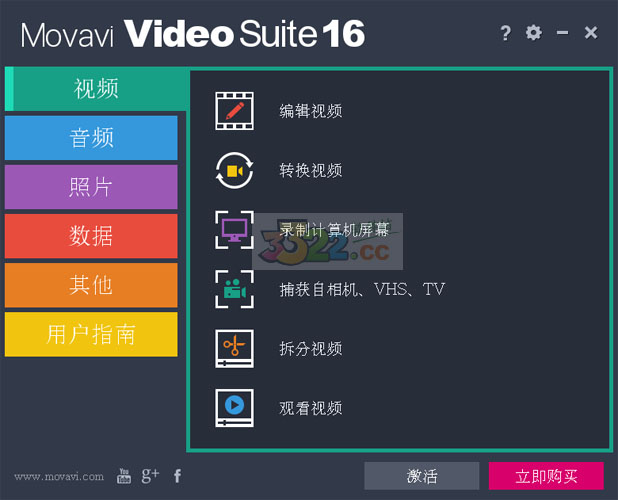Switch to the 音频 (Audio) tab
The height and width of the screenshot is (500, 618).
[x=91, y=138]
